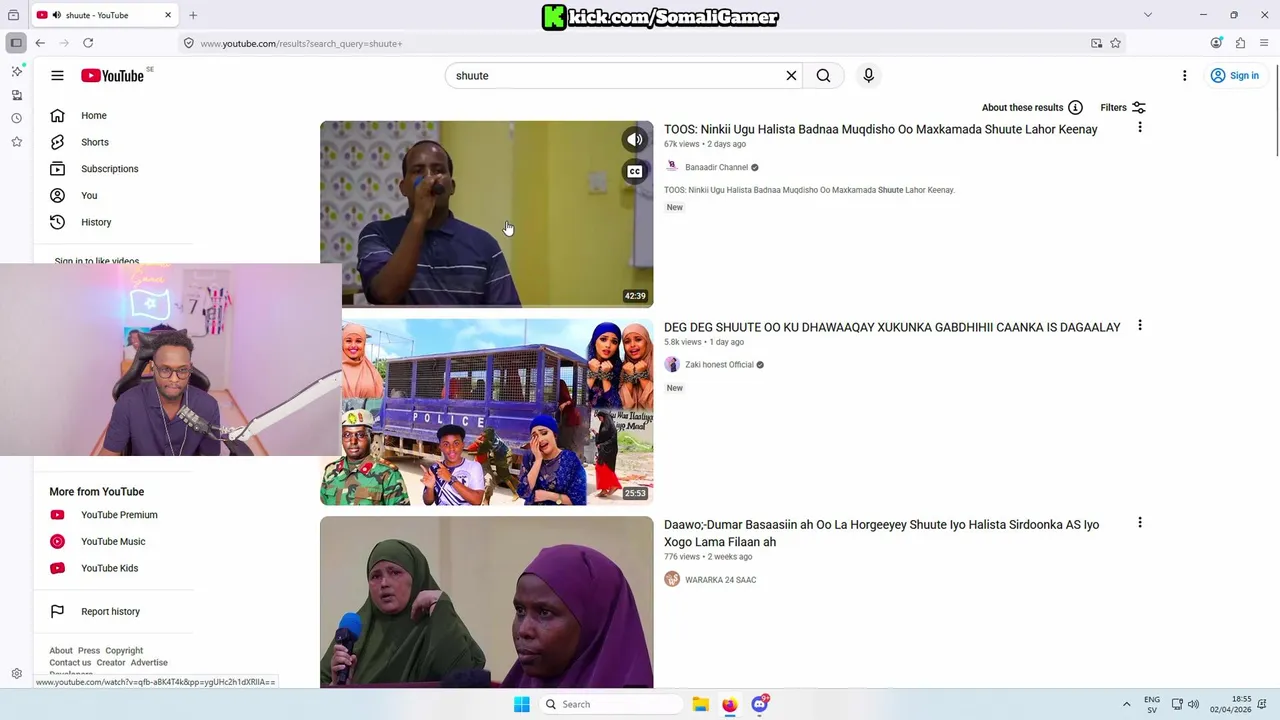Unmute the preview on first video thumbnail
Viewport: 1280px width, 720px height.
634,140
